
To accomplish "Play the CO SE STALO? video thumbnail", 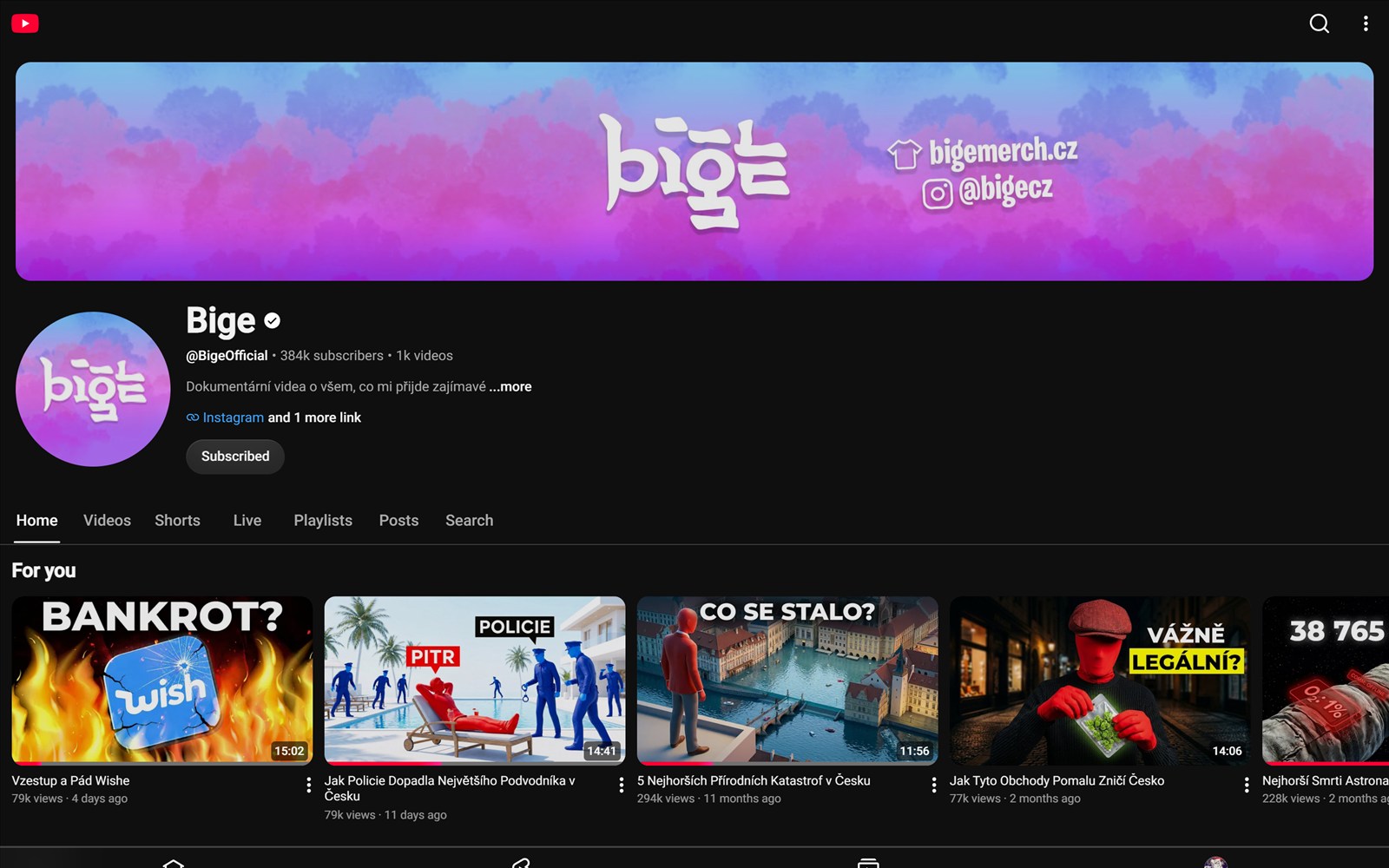I will pos(787,681).
